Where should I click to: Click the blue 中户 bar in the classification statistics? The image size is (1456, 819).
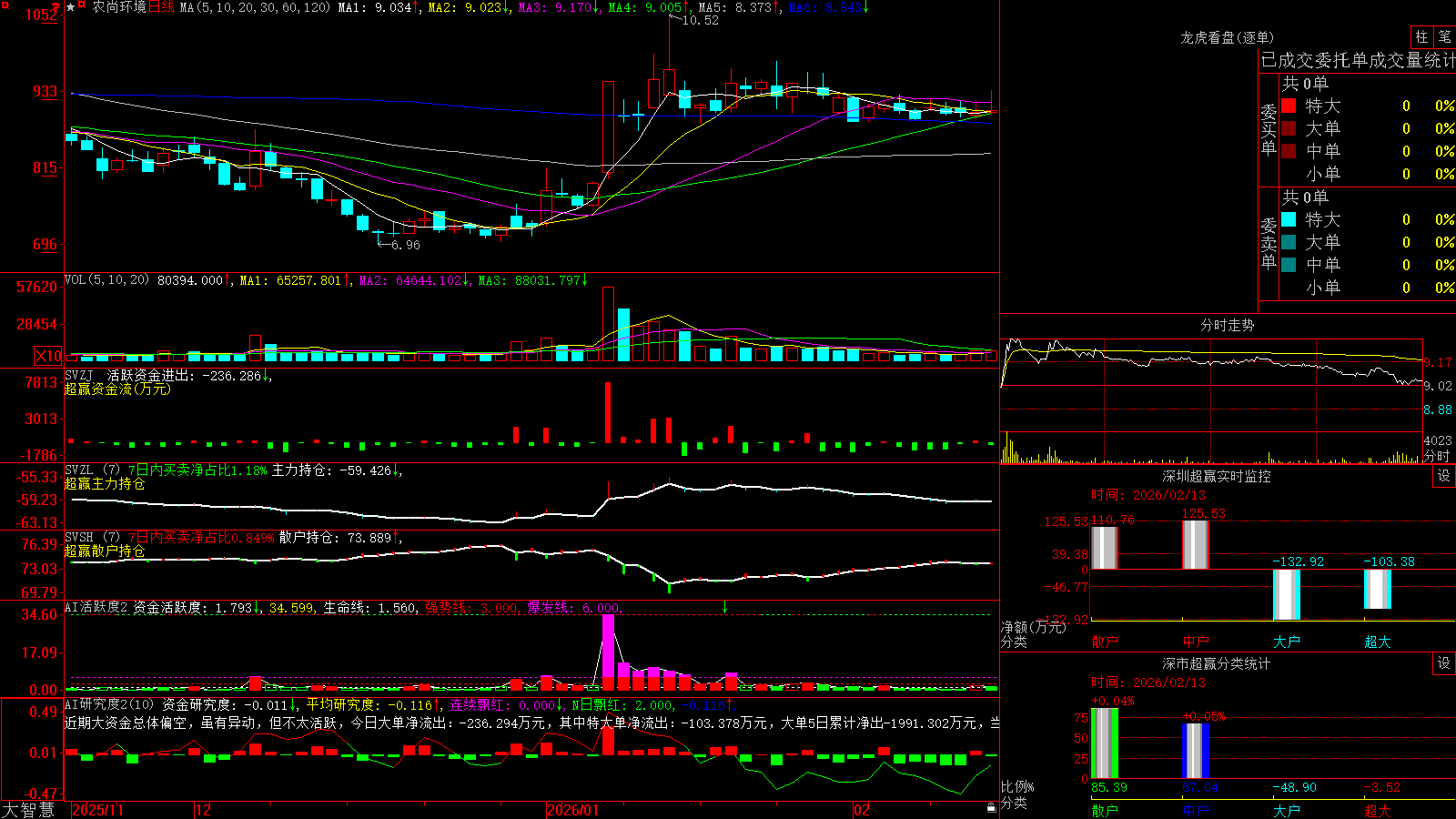(x=1195, y=751)
